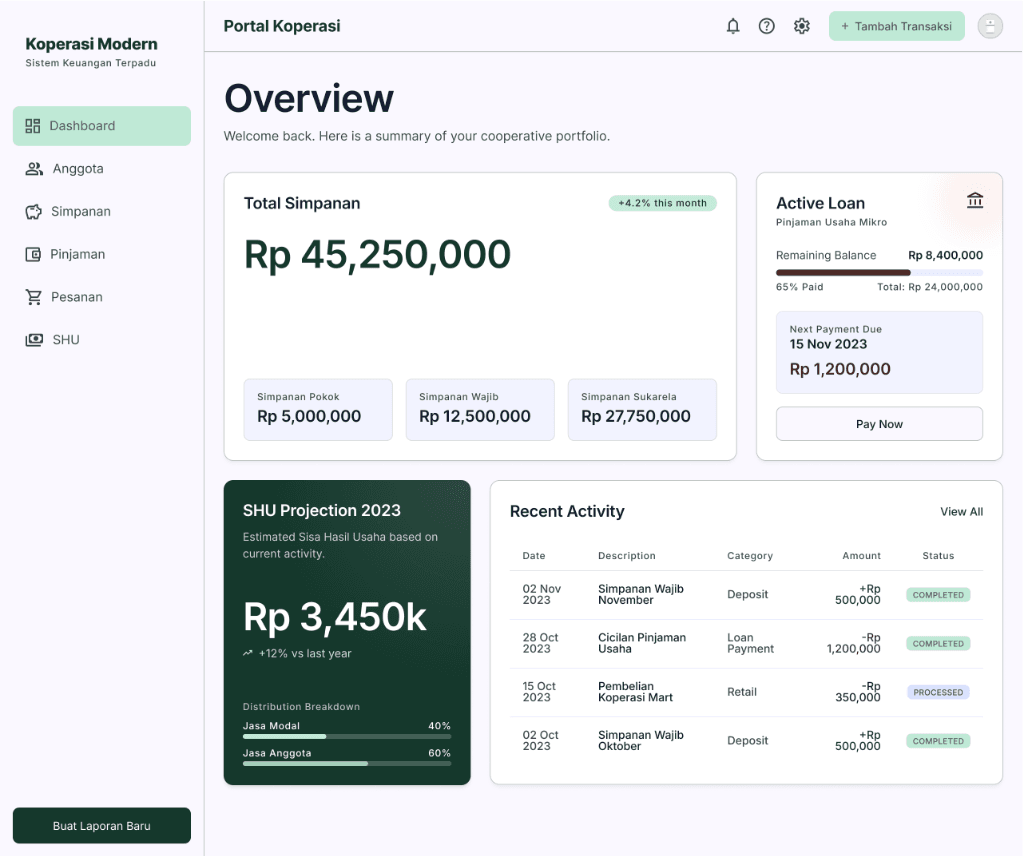1024x856 pixels.
Task: Click the loan 65% Paid progress bar
Action: tap(879, 272)
